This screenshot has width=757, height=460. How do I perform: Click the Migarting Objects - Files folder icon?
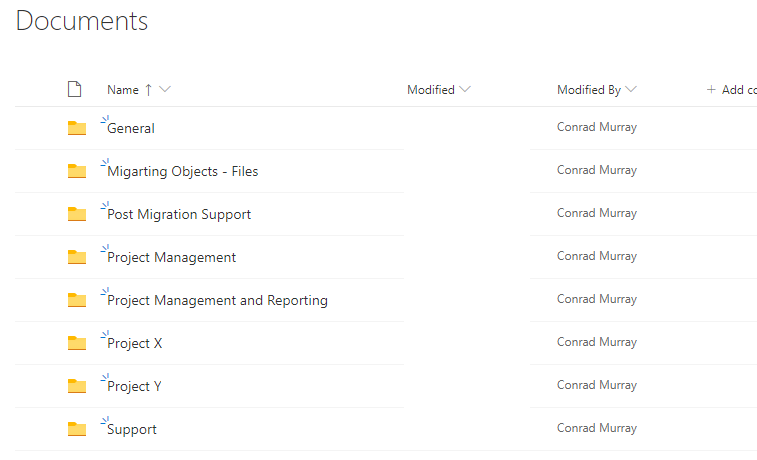pos(77,171)
